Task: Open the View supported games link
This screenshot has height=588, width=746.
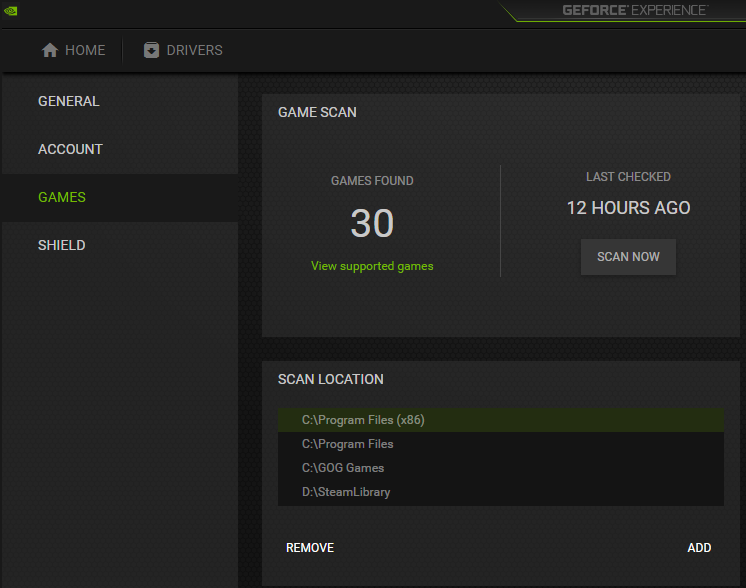Action: (372, 266)
